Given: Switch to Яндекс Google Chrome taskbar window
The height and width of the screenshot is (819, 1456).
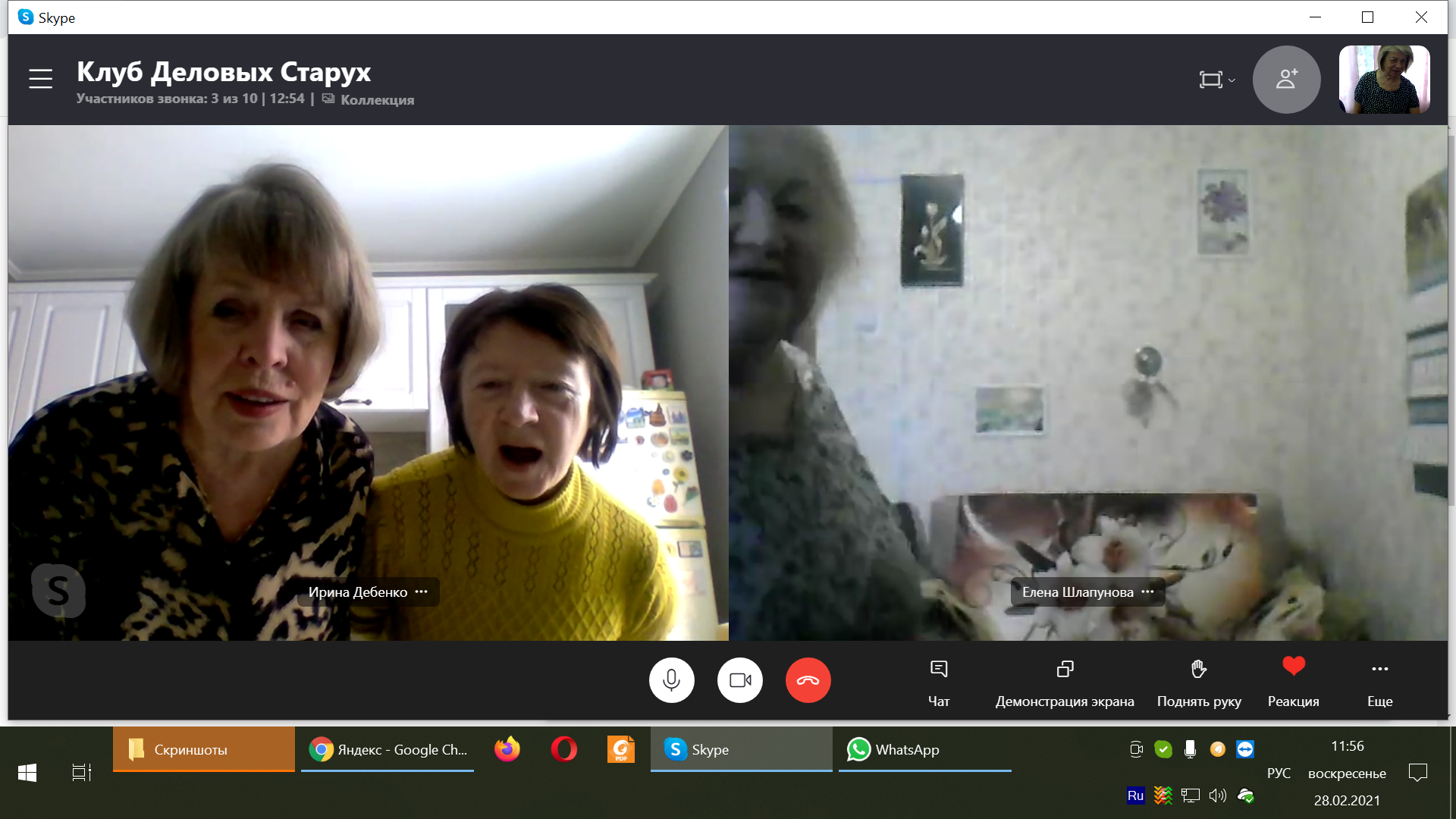Looking at the screenshot, I should (x=388, y=750).
